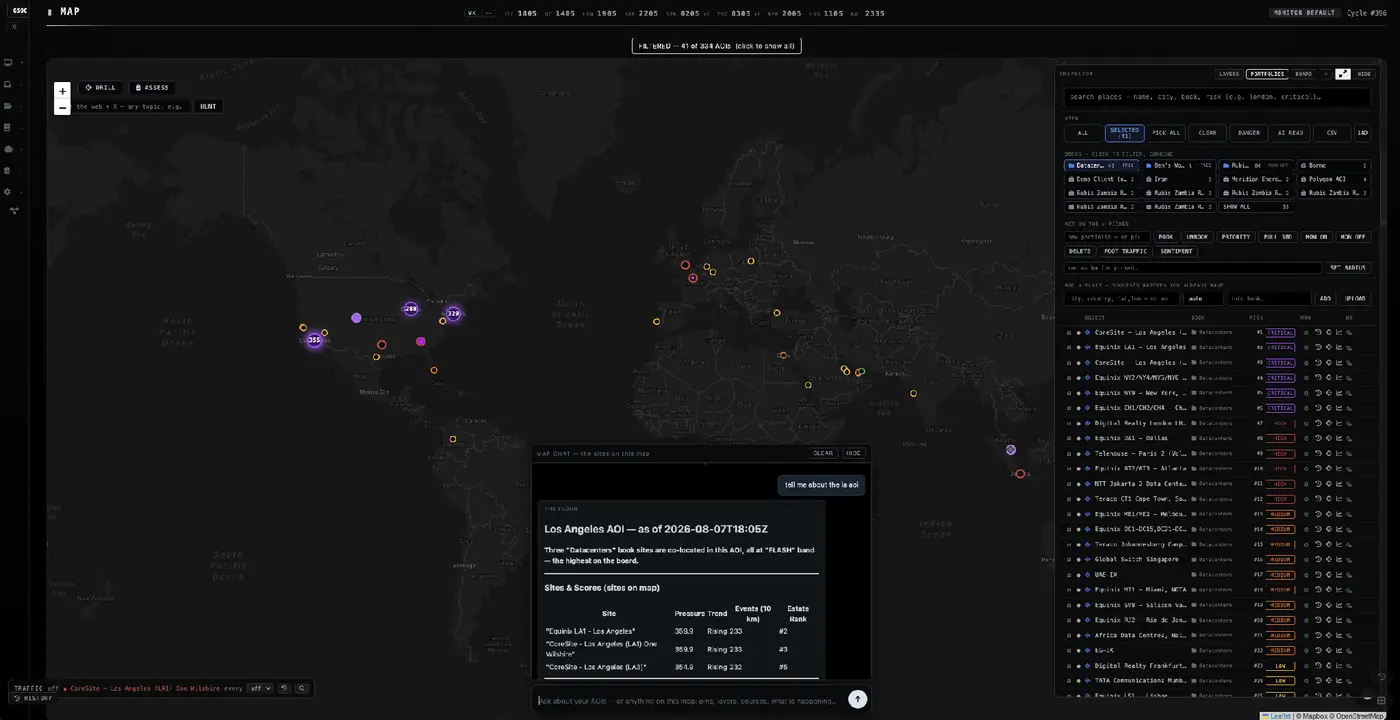Click the CLEAR button in map chat
Image resolution: width=1400 pixels, height=720 pixels.
tap(823, 453)
